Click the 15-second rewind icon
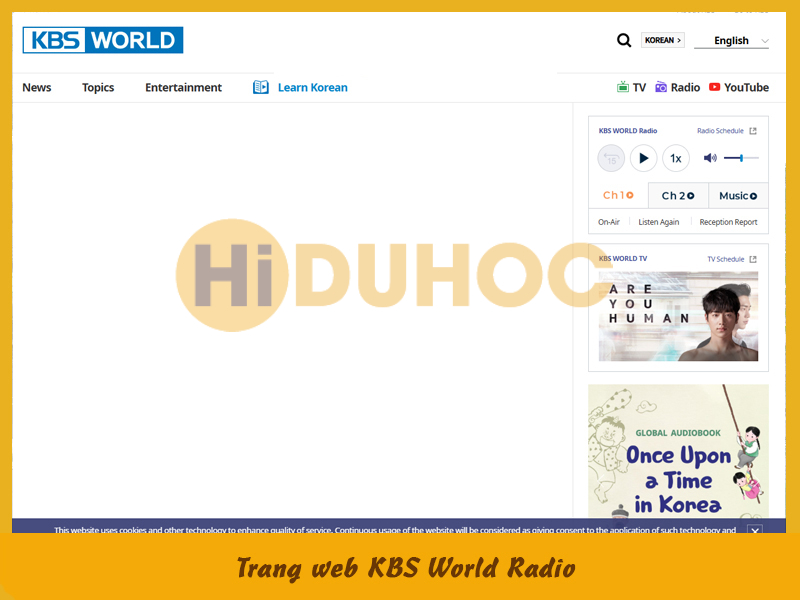The height and width of the screenshot is (600, 800). click(x=611, y=158)
